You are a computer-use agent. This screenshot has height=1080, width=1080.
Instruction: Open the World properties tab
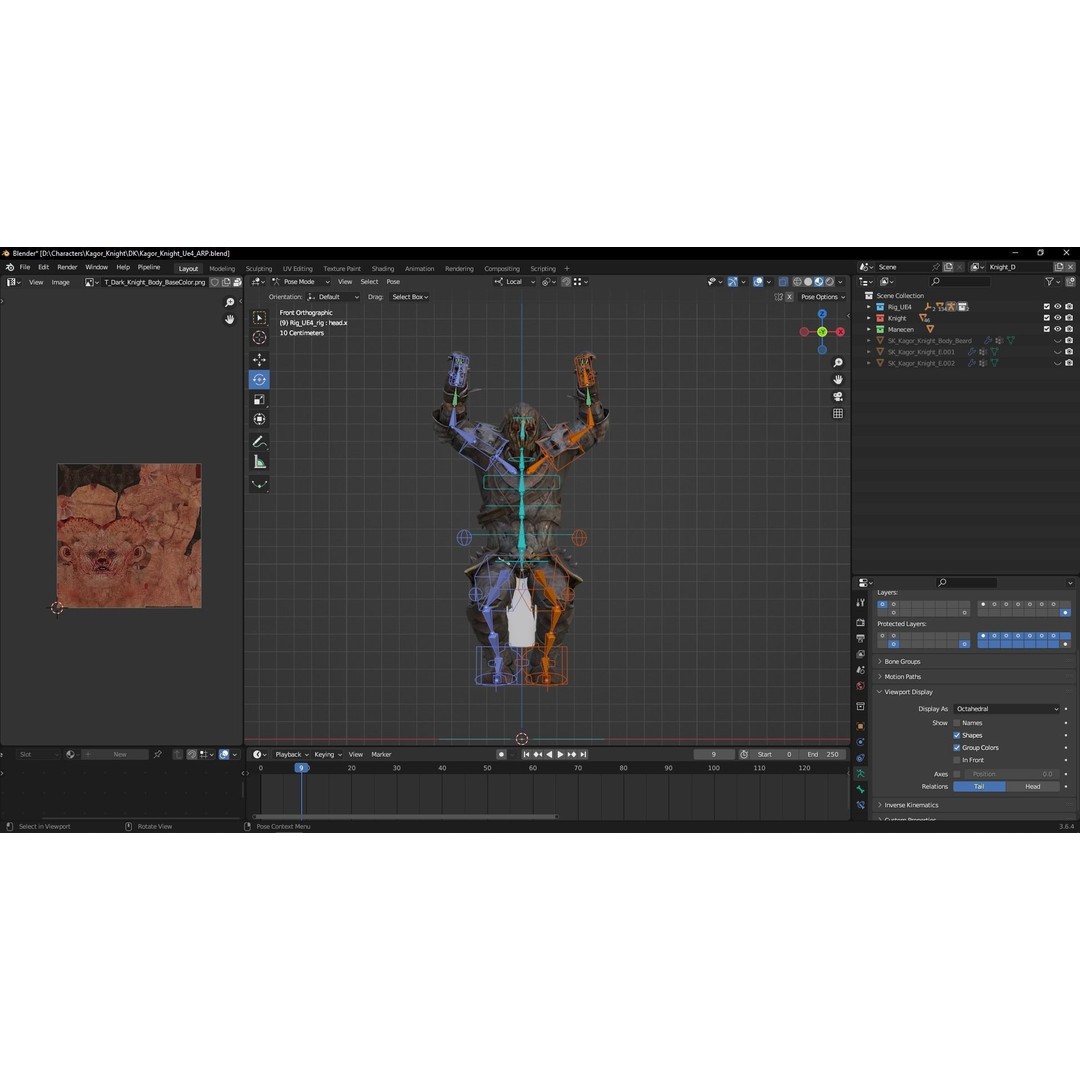pos(860,686)
